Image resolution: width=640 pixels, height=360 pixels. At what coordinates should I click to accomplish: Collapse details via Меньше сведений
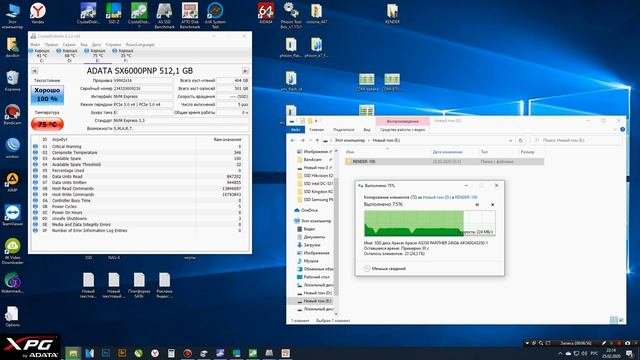(x=384, y=269)
